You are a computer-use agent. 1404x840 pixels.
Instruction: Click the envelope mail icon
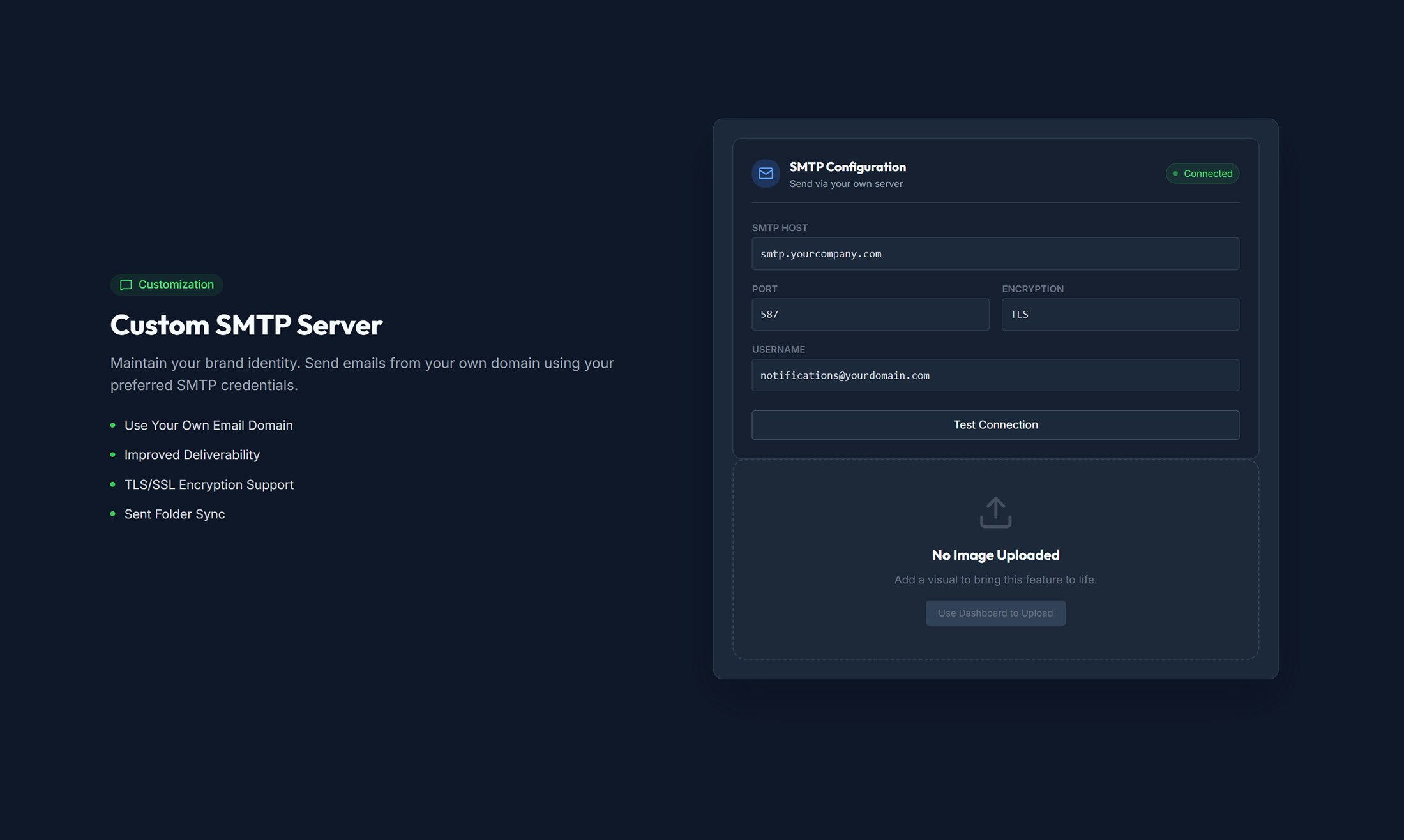tap(766, 174)
